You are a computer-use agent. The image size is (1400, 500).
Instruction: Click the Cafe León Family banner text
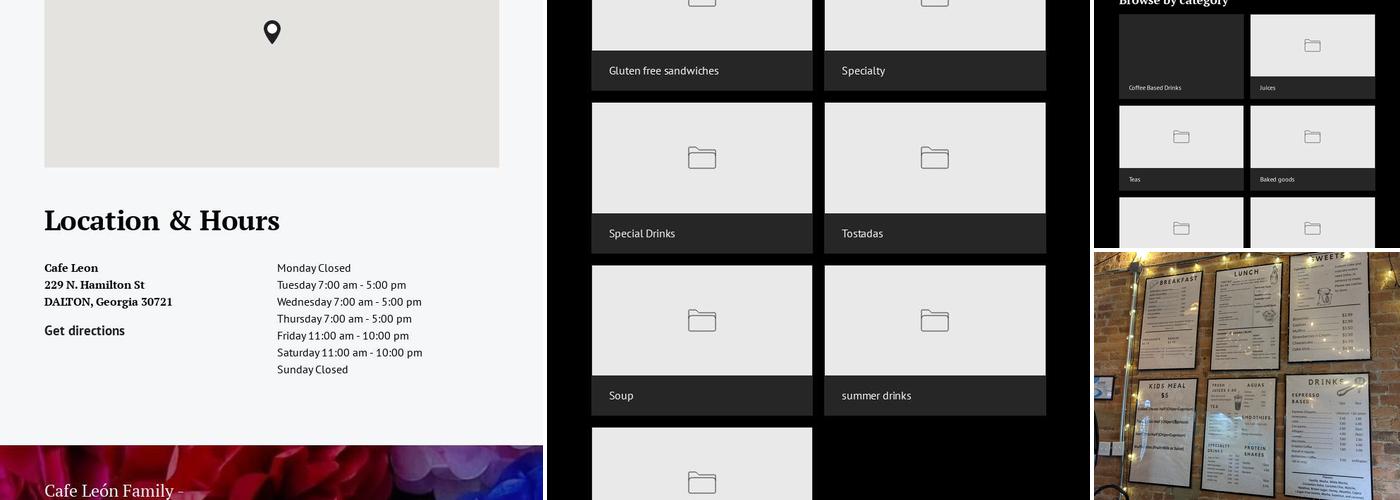113,490
